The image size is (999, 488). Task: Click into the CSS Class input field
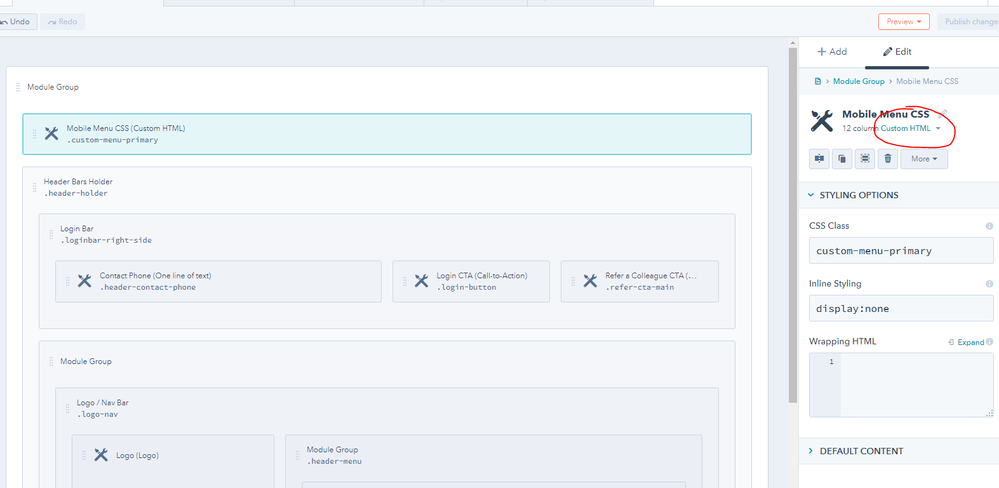coord(901,250)
